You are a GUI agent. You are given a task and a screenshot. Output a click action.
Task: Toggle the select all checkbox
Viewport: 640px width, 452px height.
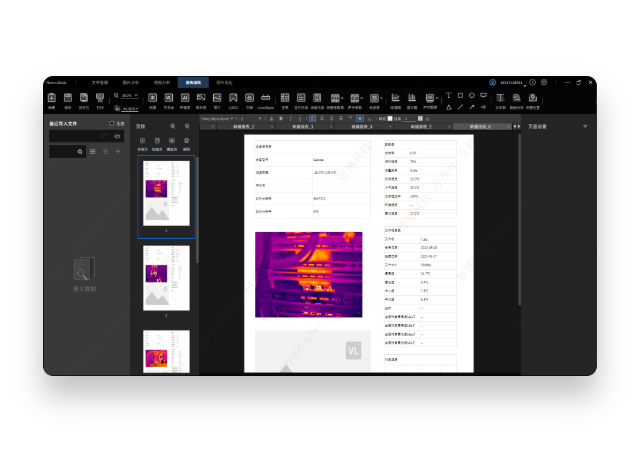(112, 123)
